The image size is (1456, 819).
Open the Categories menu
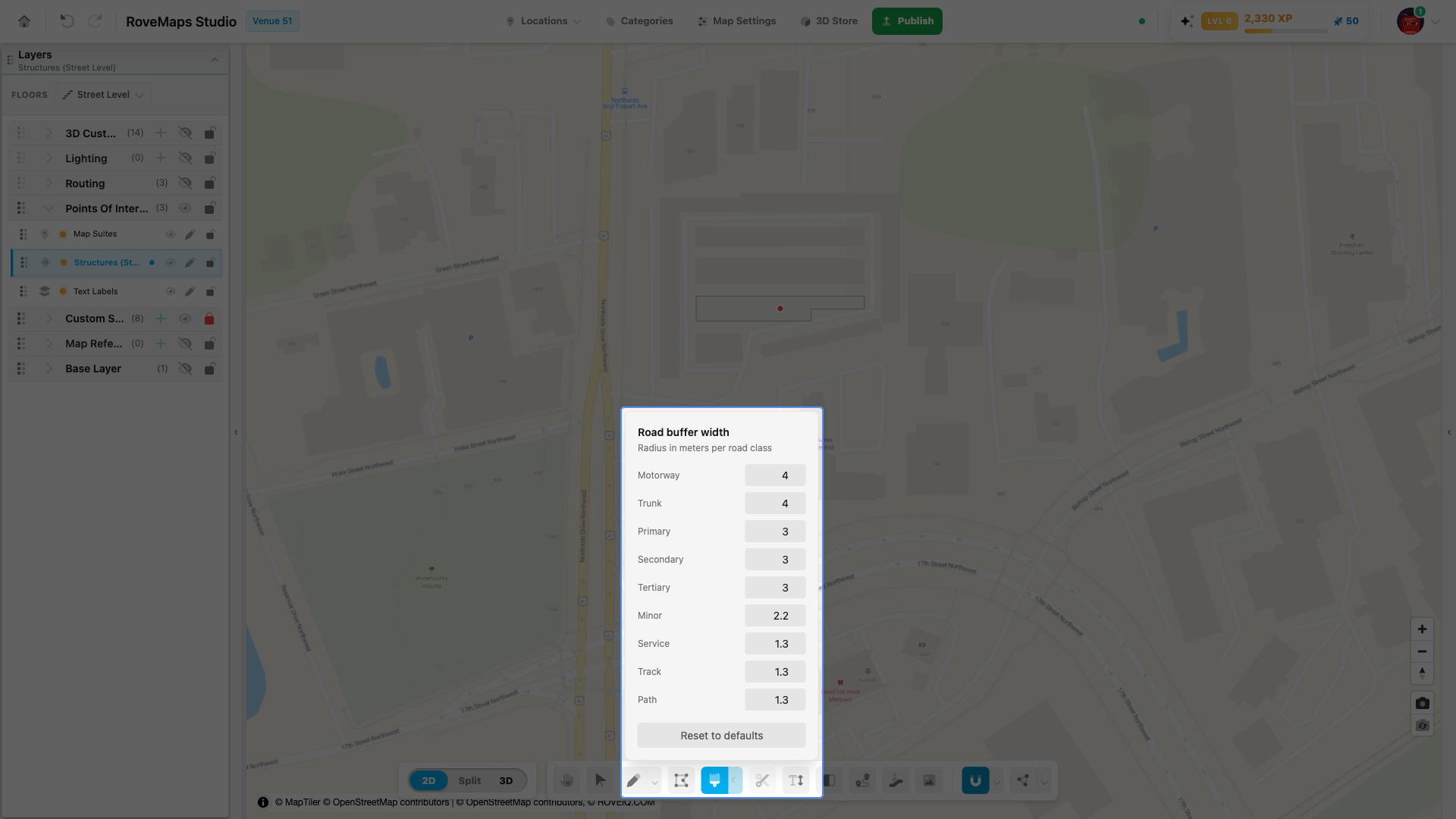(x=639, y=21)
